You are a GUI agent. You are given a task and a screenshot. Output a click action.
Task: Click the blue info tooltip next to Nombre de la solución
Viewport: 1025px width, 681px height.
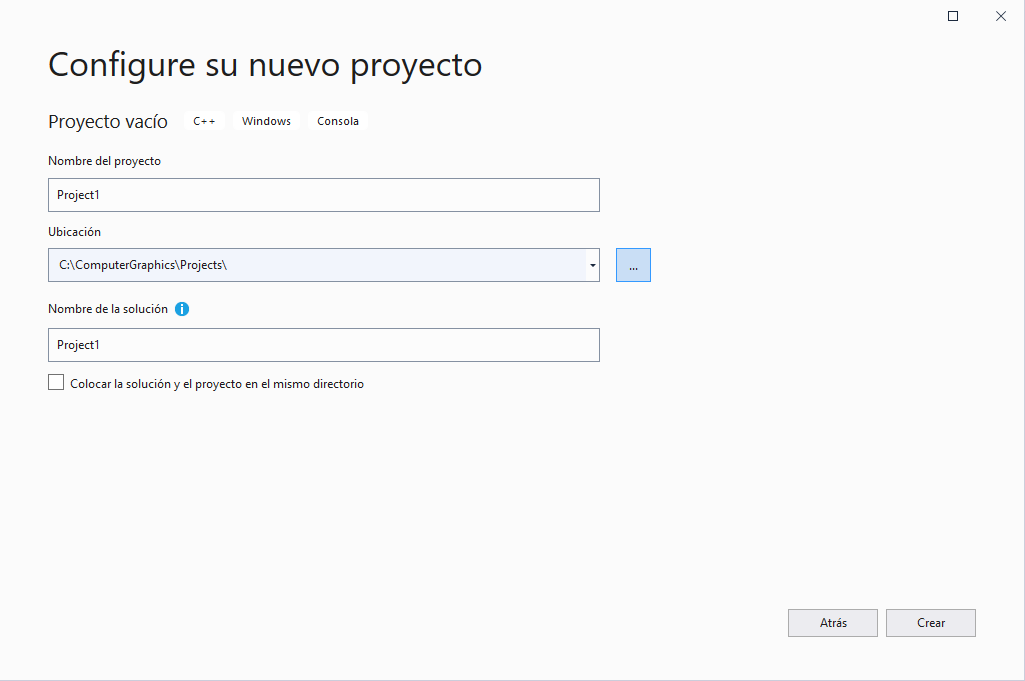point(182,309)
